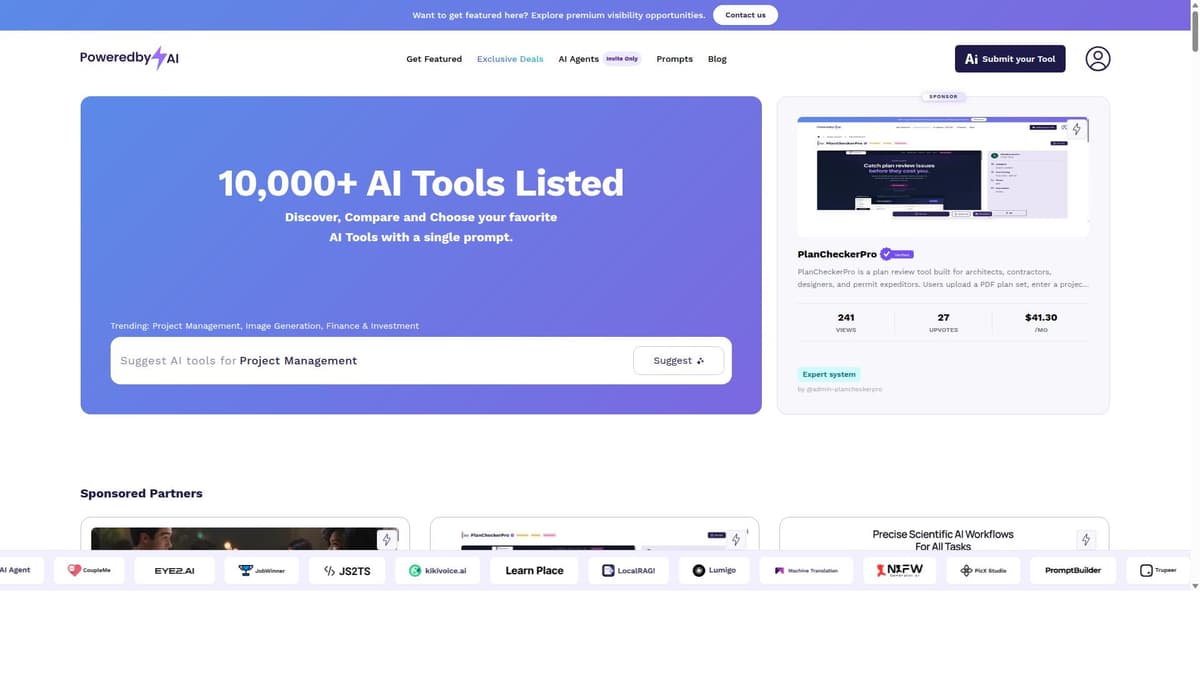The image size is (1200, 675).
Task: Open the LocalRAG! logo in the bottom strip
Action: pyautogui.click(x=627, y=570)
